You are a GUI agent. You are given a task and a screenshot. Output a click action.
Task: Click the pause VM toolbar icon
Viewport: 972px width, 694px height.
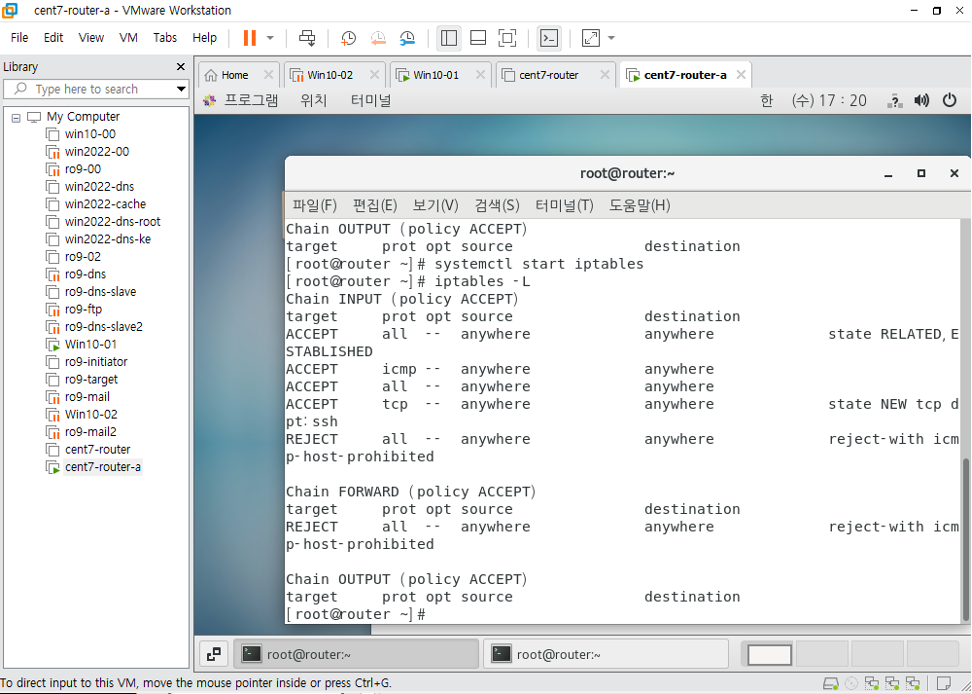[x=250, y=38]
